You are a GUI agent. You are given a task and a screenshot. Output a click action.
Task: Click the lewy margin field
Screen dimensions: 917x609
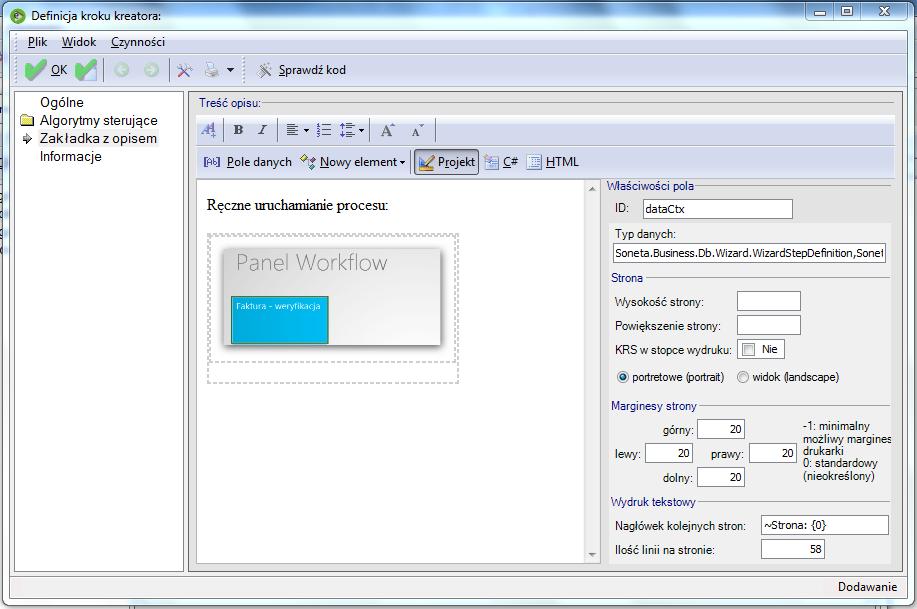pyautogui.click(x=669, y=453)
